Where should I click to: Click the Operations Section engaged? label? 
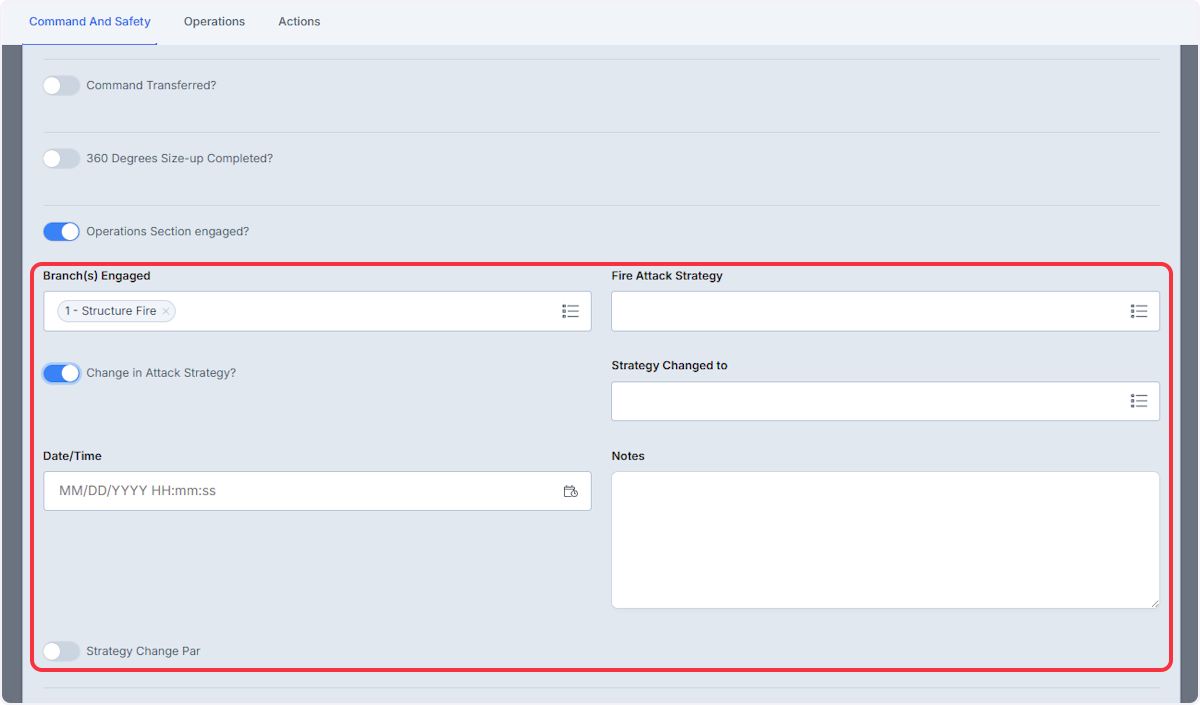[x=167, y=231]
